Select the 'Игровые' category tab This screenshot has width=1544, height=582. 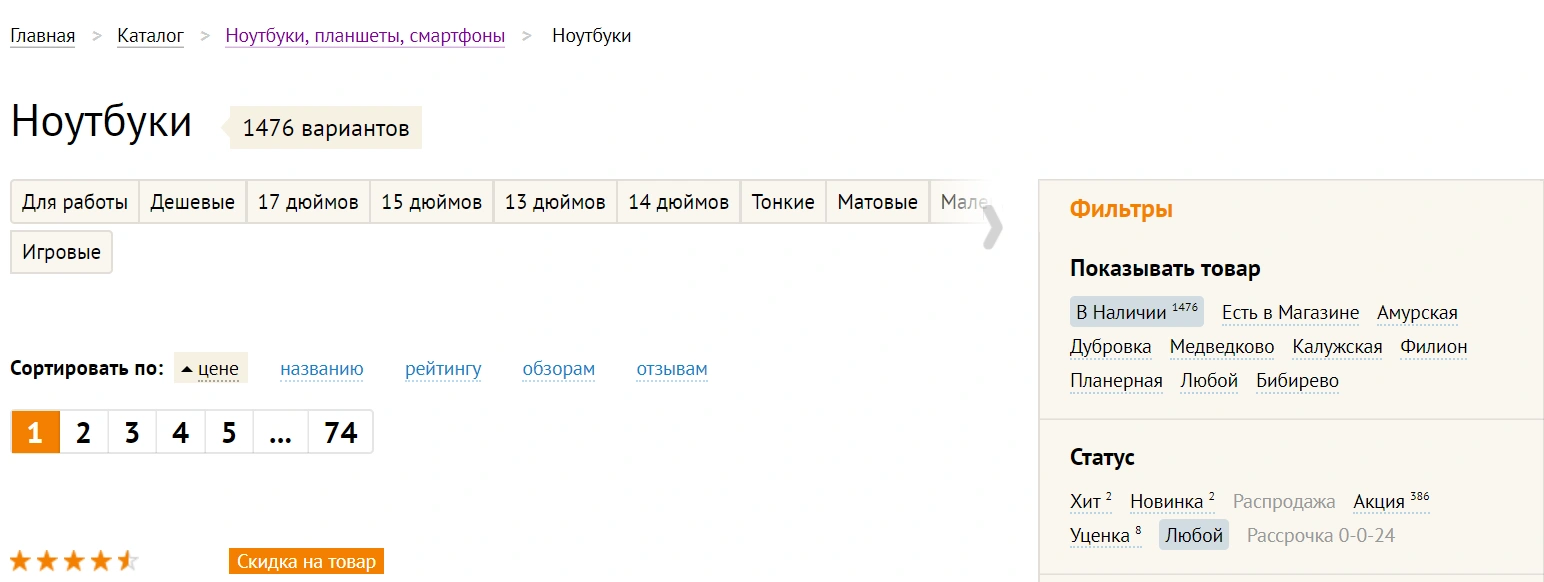tap(61, 252)
